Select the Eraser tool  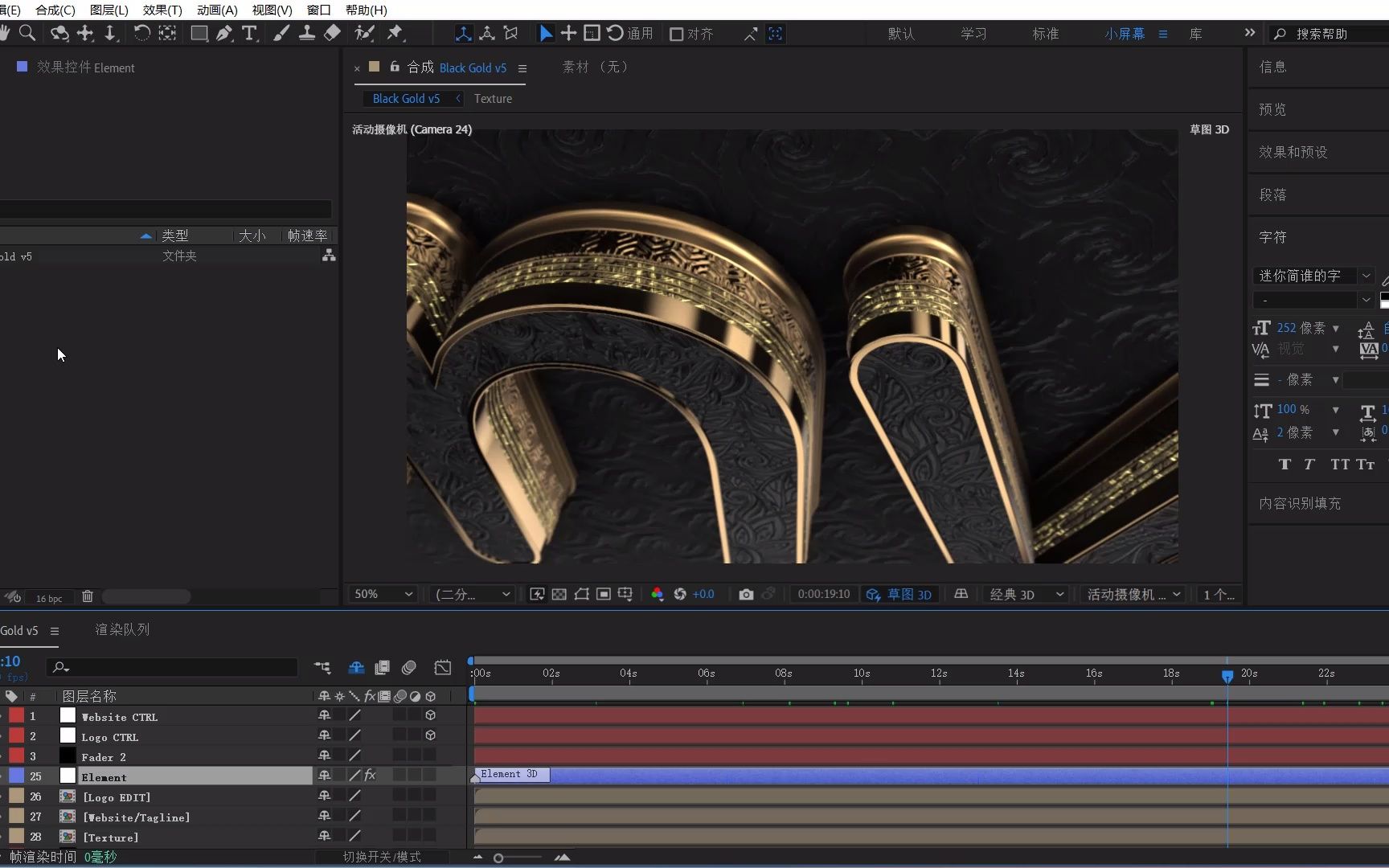[x=332, y=33]
